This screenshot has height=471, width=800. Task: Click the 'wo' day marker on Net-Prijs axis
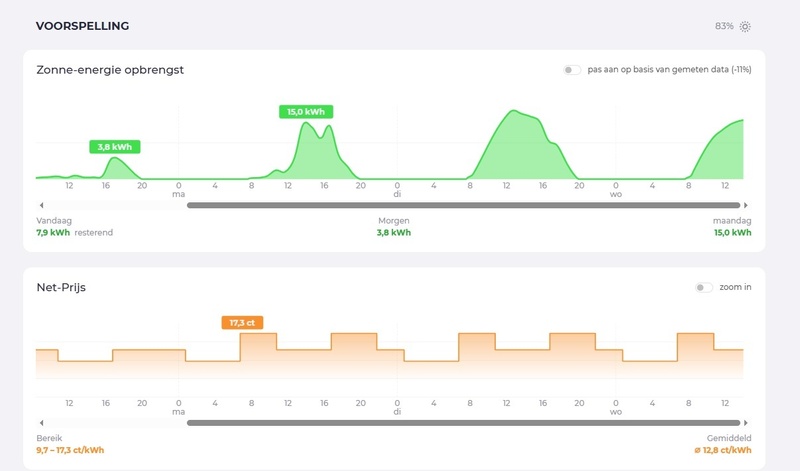(616, 412)
